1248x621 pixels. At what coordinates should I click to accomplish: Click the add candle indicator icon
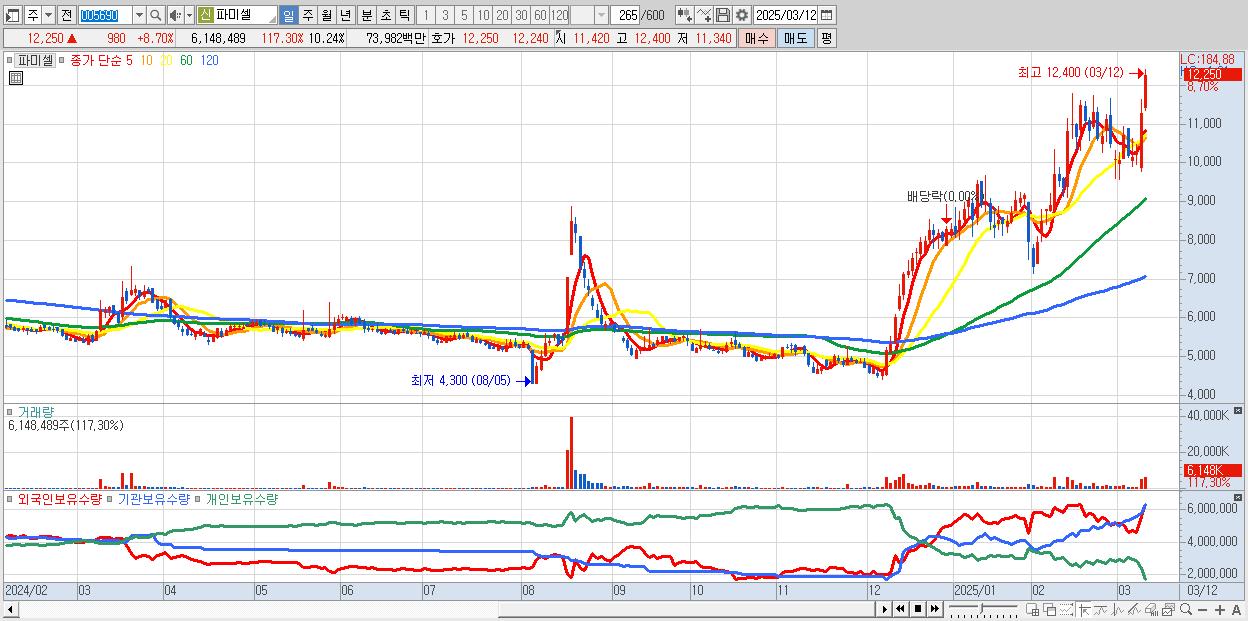coord(685,15)
